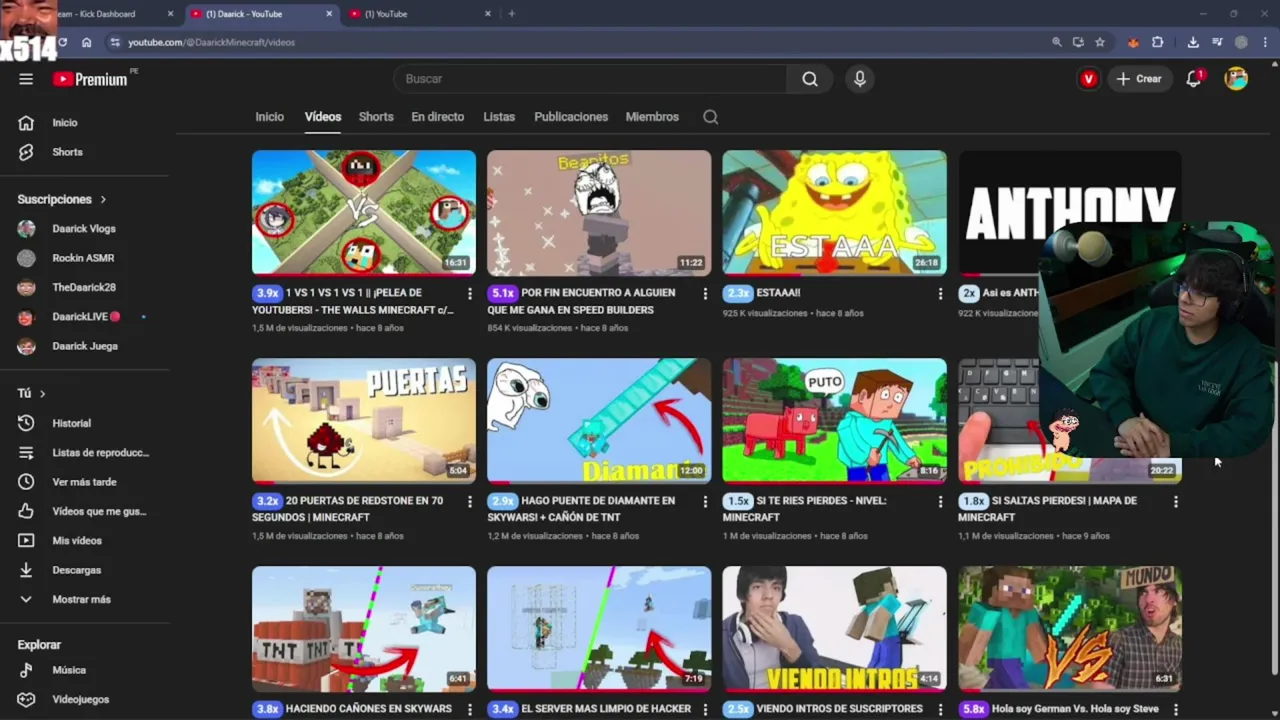
Task: Switch to Inicio channel tab
Action: (269, 117)
